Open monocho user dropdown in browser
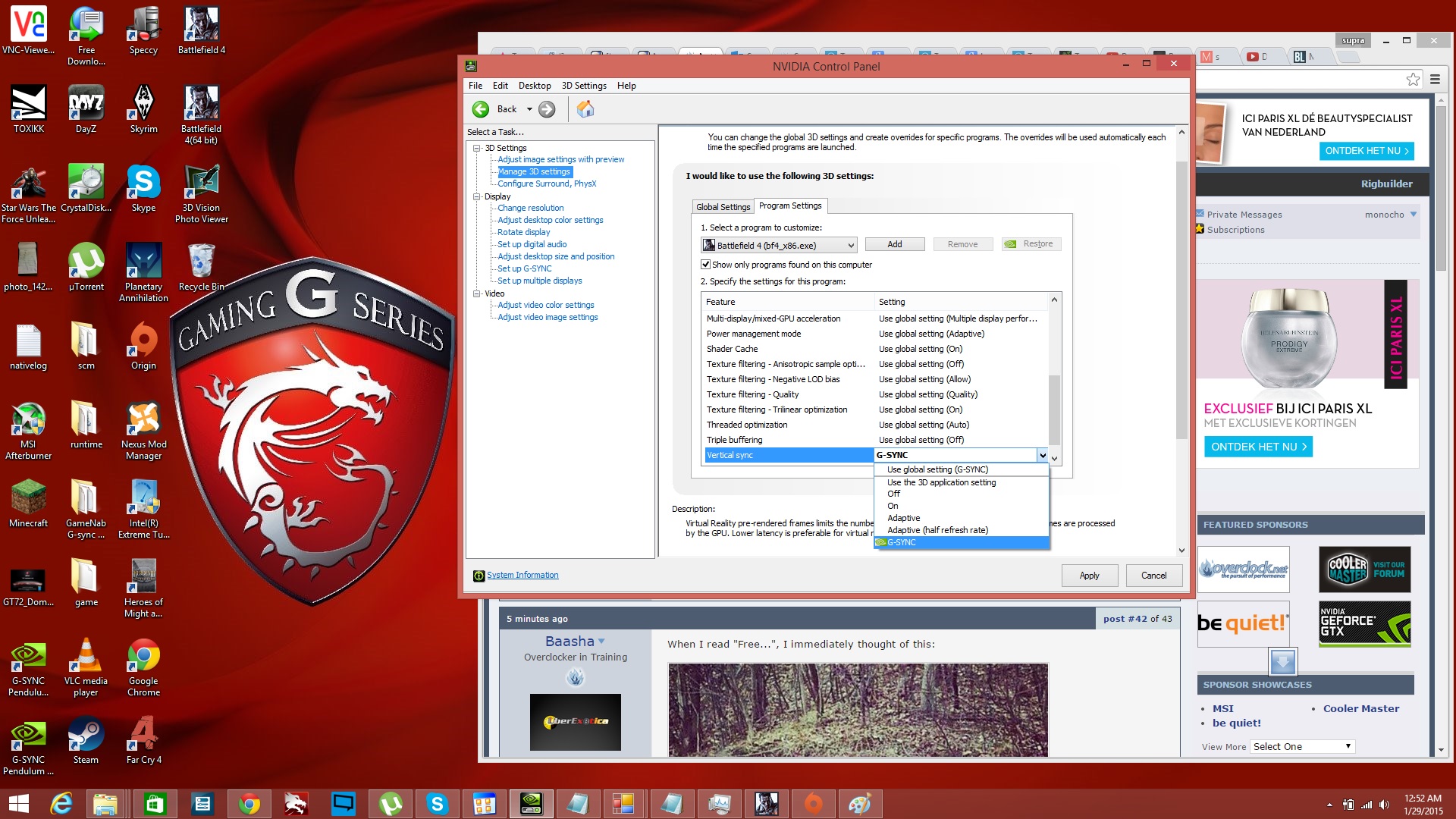 [x=1391, y=215]
